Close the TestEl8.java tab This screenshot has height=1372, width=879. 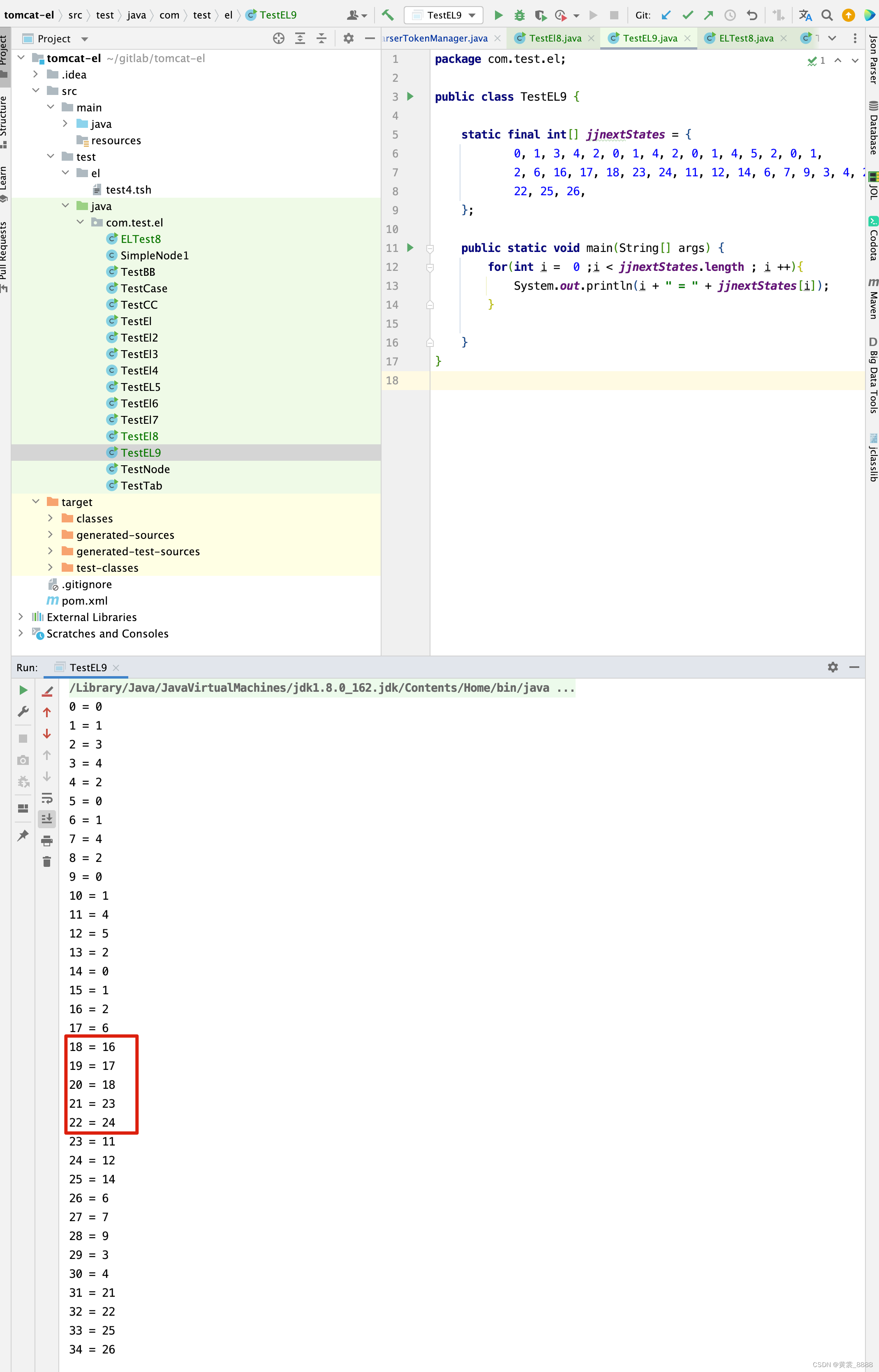(591, 38)
